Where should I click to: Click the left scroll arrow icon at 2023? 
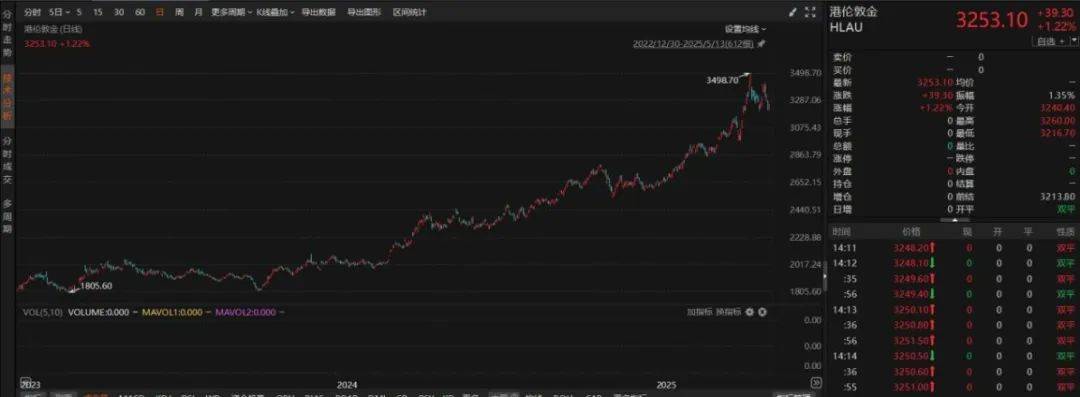click(x=26, y=383)
